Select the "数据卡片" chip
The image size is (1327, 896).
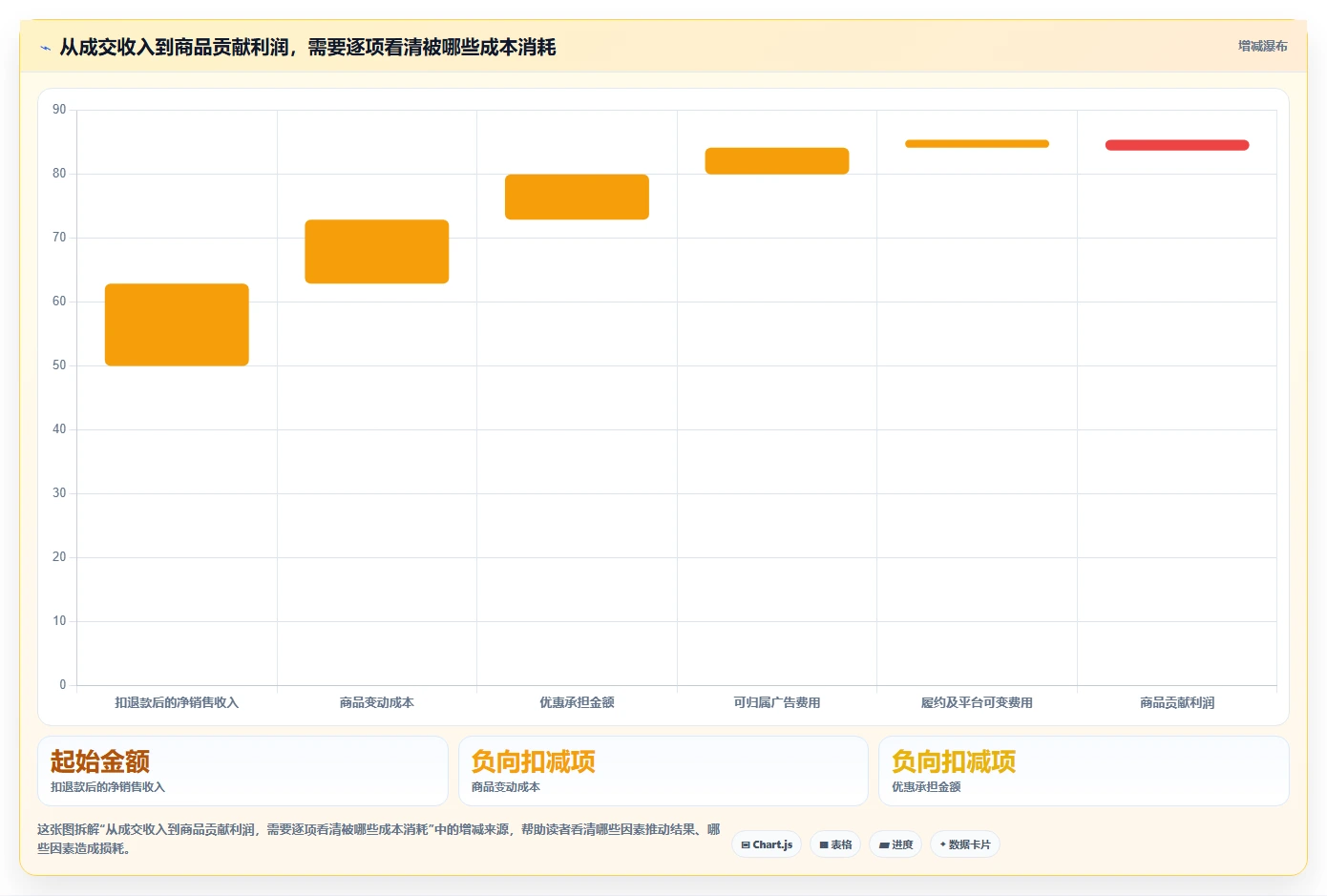(x=965, y=844)
